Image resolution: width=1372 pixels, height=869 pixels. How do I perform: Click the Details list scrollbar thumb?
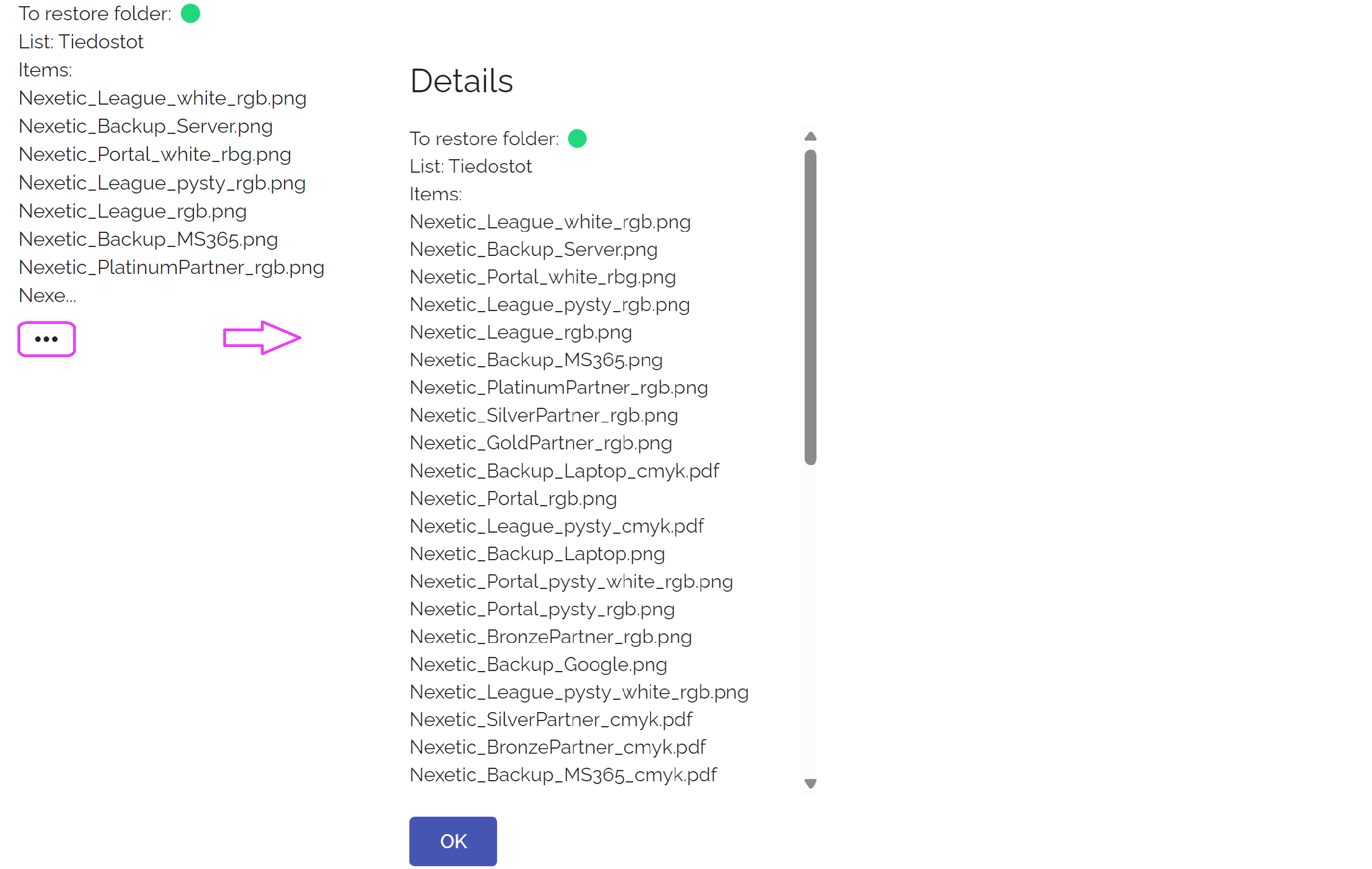810,307
